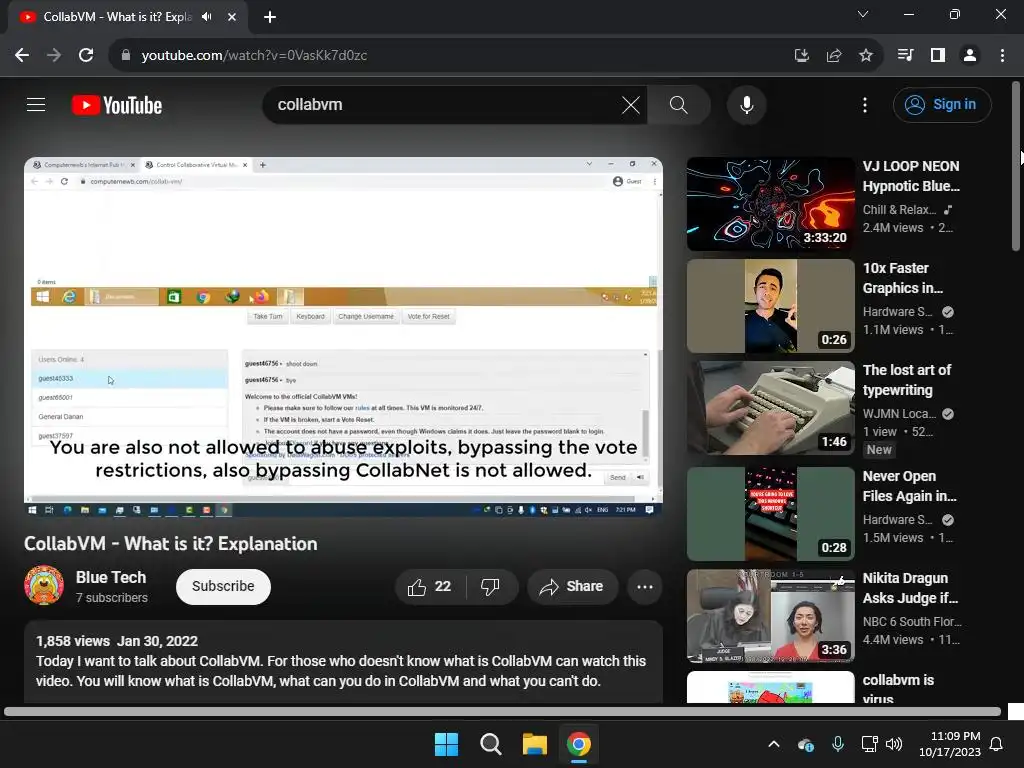Mute the tab via speaker icon
Viewport: 1024px width, 768px height.
pos(207,17)
